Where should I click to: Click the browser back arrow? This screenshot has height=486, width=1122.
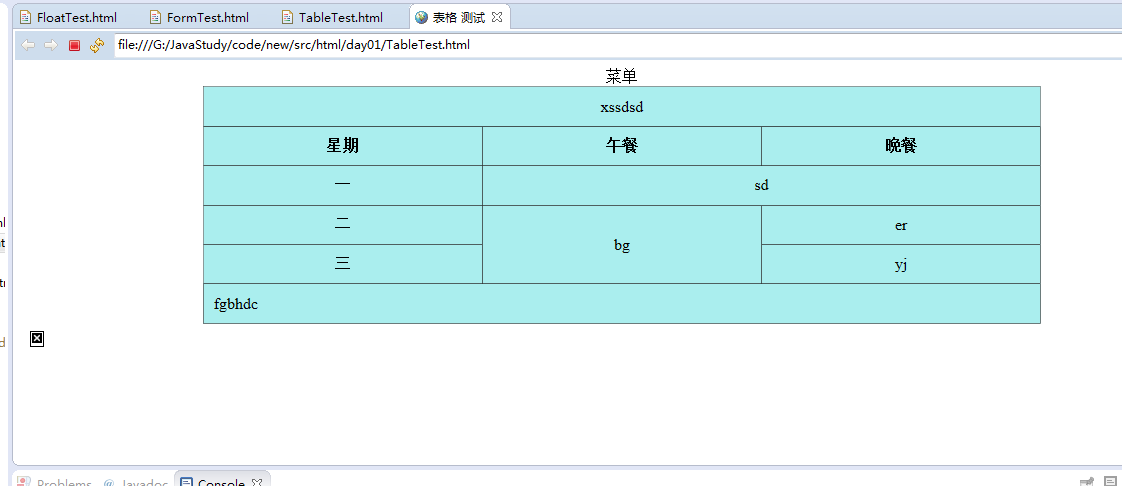click(x=28, y=45)
